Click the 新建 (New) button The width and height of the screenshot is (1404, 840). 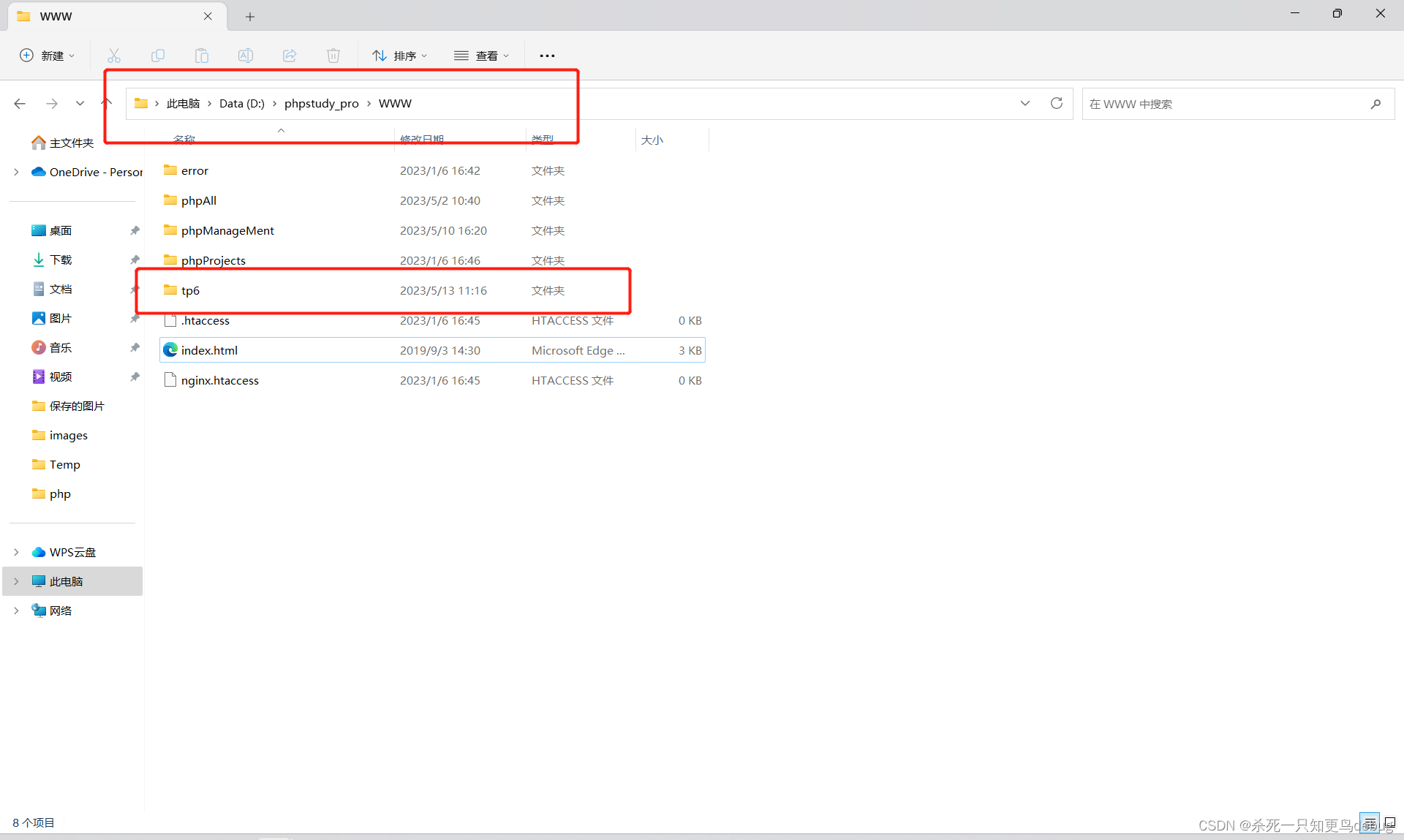pos(47,55)
